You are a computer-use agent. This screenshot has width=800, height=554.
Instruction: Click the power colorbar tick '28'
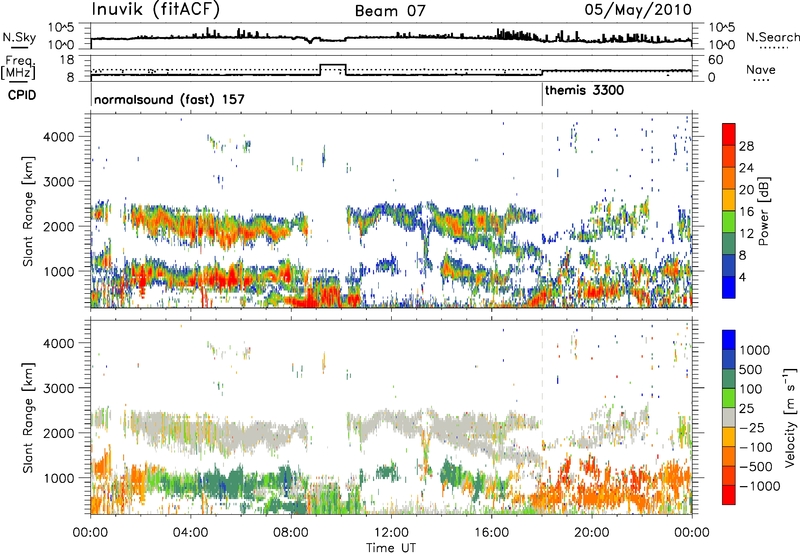click(746, 146)
